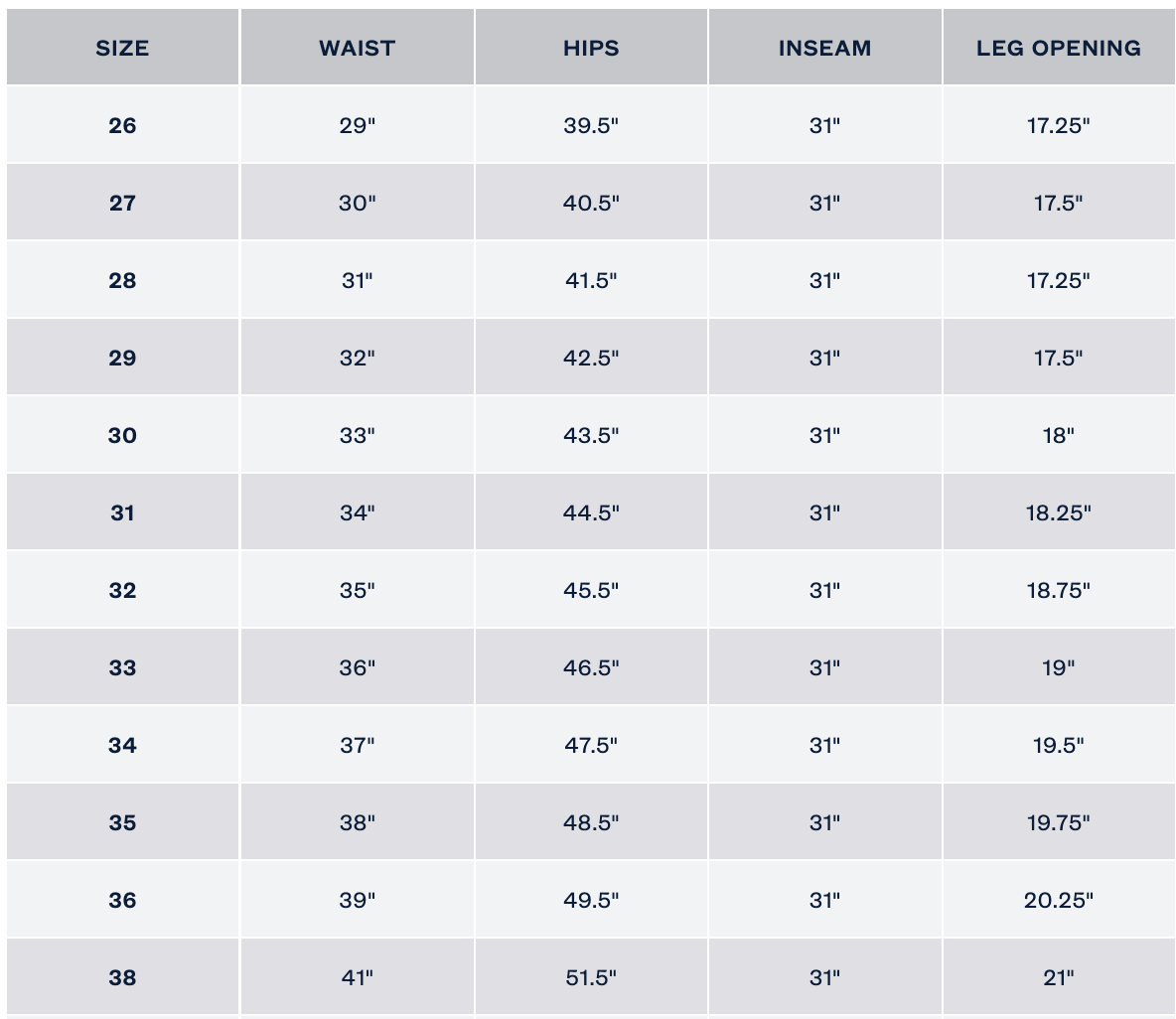The height and width of the screenshot is (1019, 1176).
Task: Select the 21" leg opening value
Action: [1058, 978]
